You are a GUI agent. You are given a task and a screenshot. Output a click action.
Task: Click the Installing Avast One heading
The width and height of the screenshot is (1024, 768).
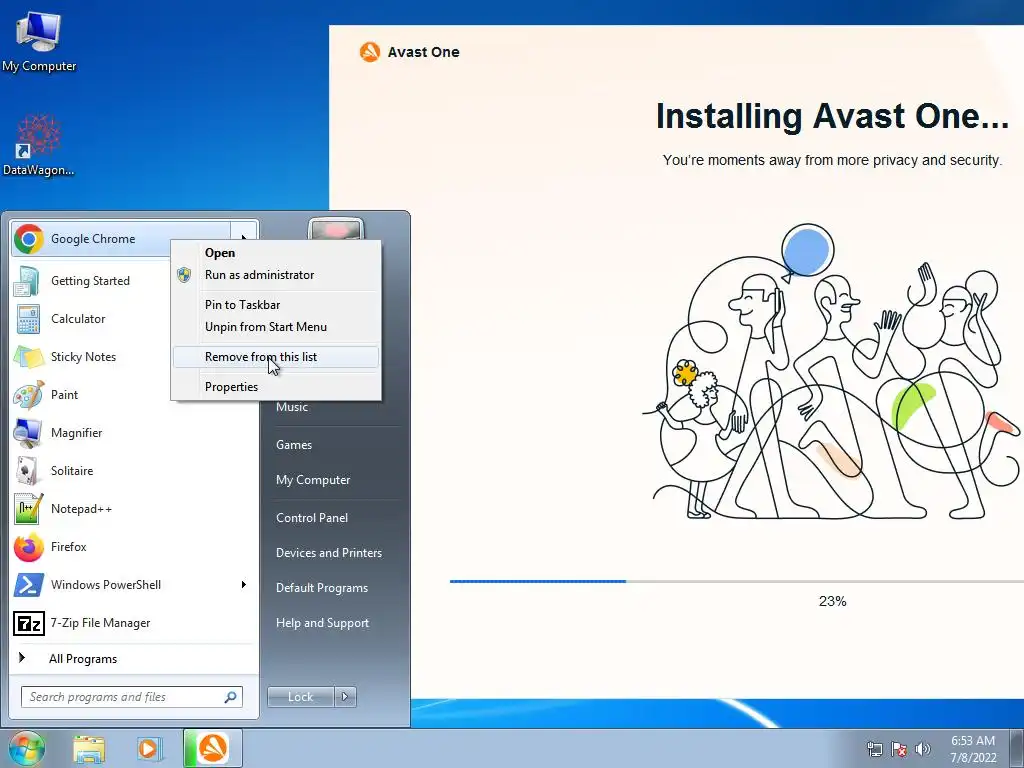coord(832,116)
